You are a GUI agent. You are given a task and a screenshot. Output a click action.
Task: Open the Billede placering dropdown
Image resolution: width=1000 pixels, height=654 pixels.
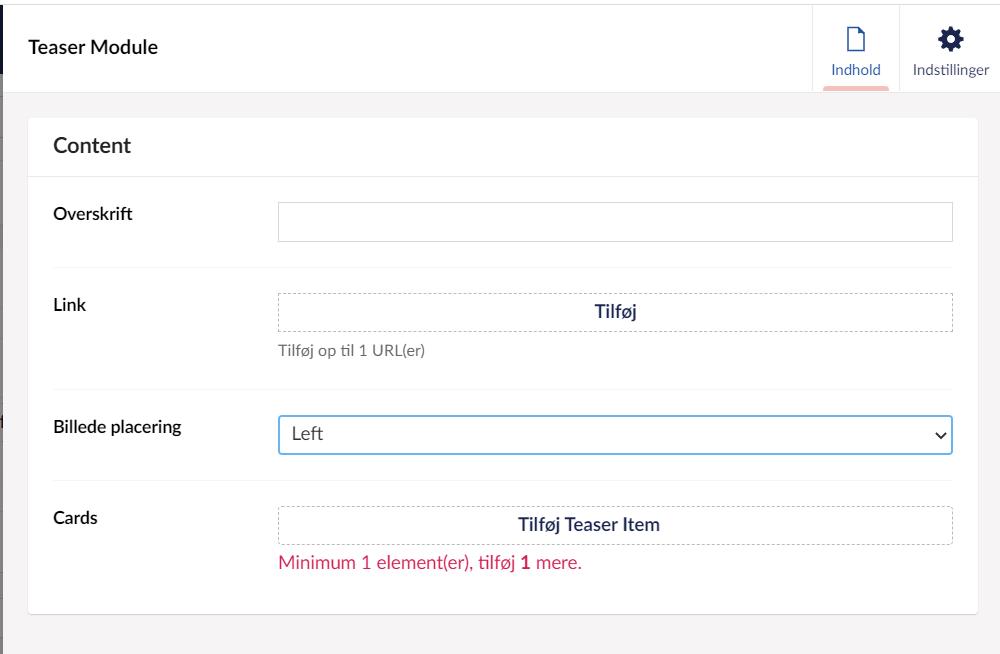(615, 435)
